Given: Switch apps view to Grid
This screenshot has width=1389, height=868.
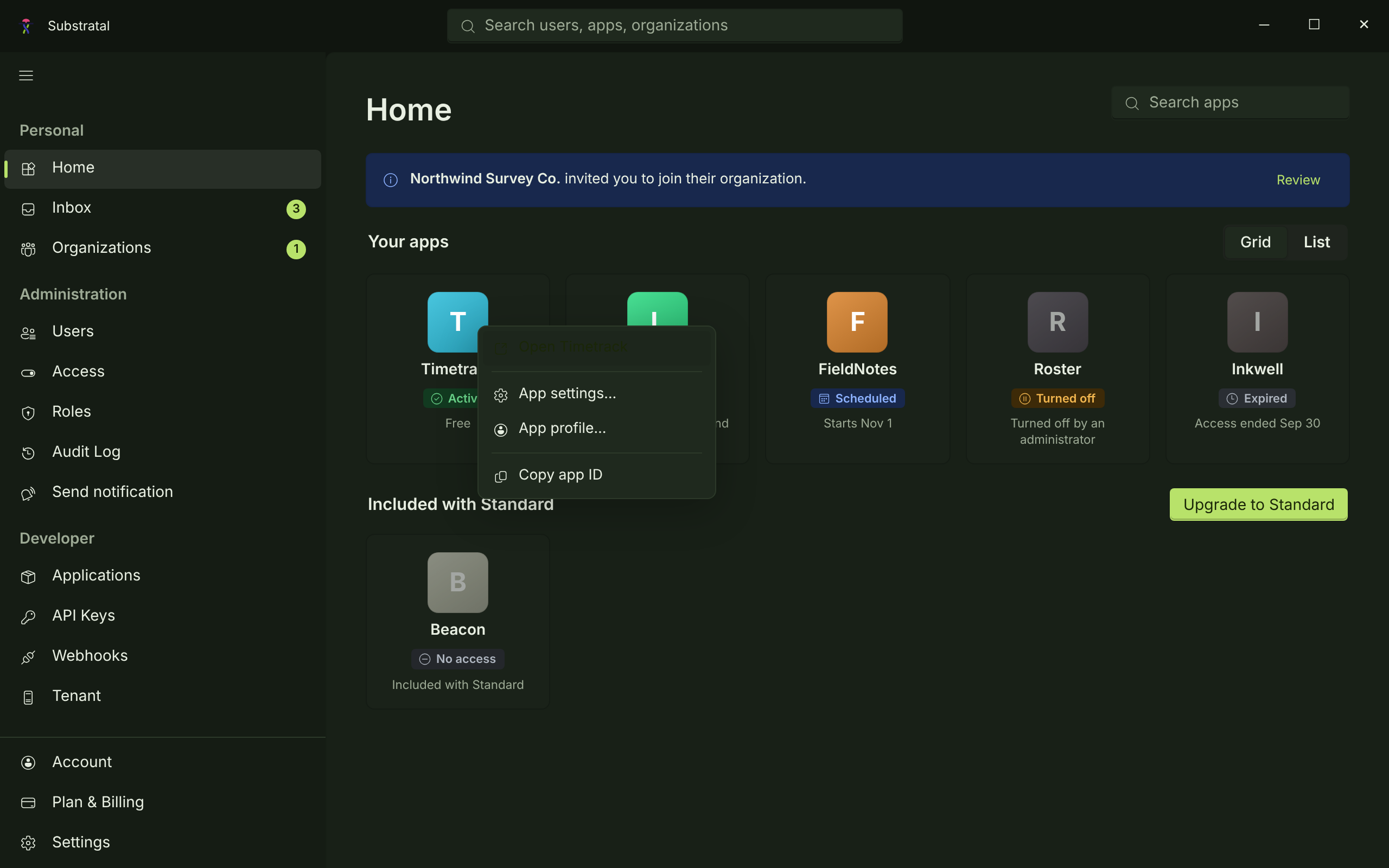Looking at the screenshot, I should [1256, 242].
